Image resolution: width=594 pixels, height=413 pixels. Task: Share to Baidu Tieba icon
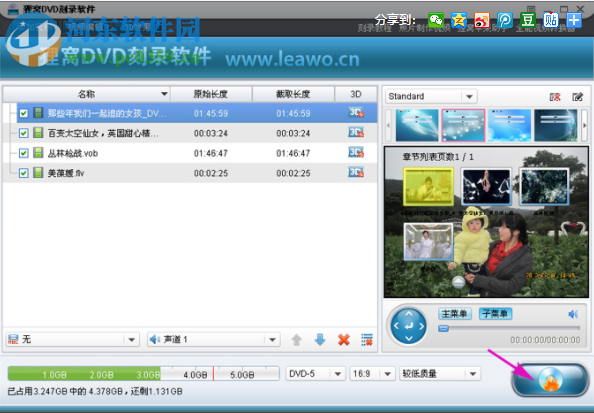551,20
